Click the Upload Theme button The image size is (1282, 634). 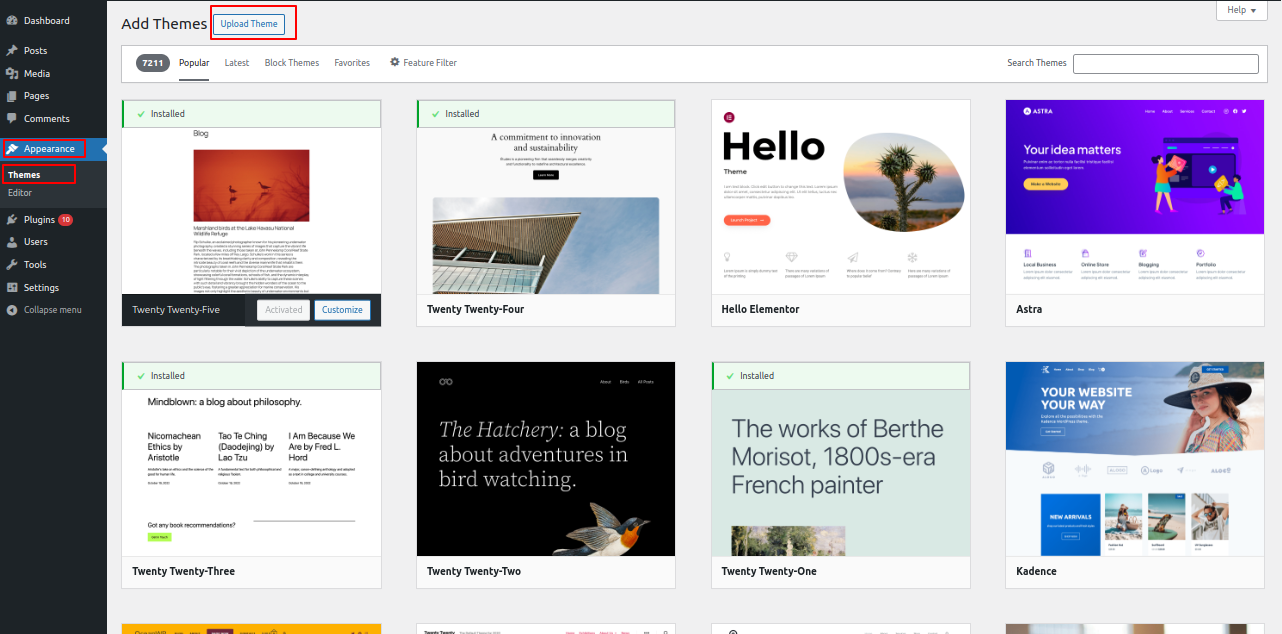[x=249, y=24]
